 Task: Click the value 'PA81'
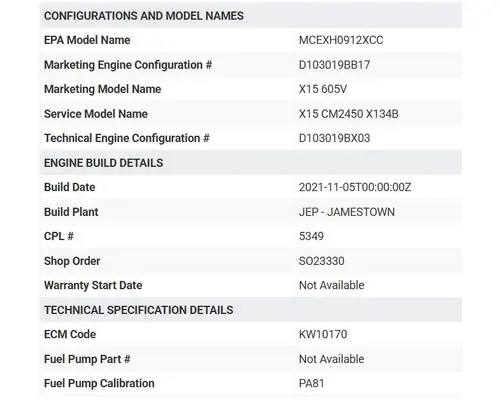pyautogui.click(x=311, y=383)
